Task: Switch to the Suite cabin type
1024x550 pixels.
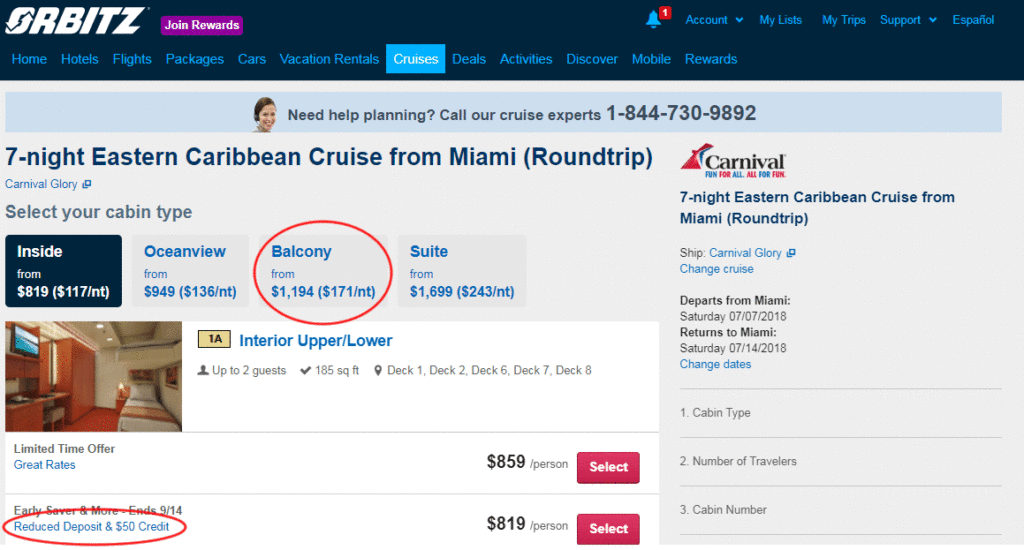Action: click(461, 271)
